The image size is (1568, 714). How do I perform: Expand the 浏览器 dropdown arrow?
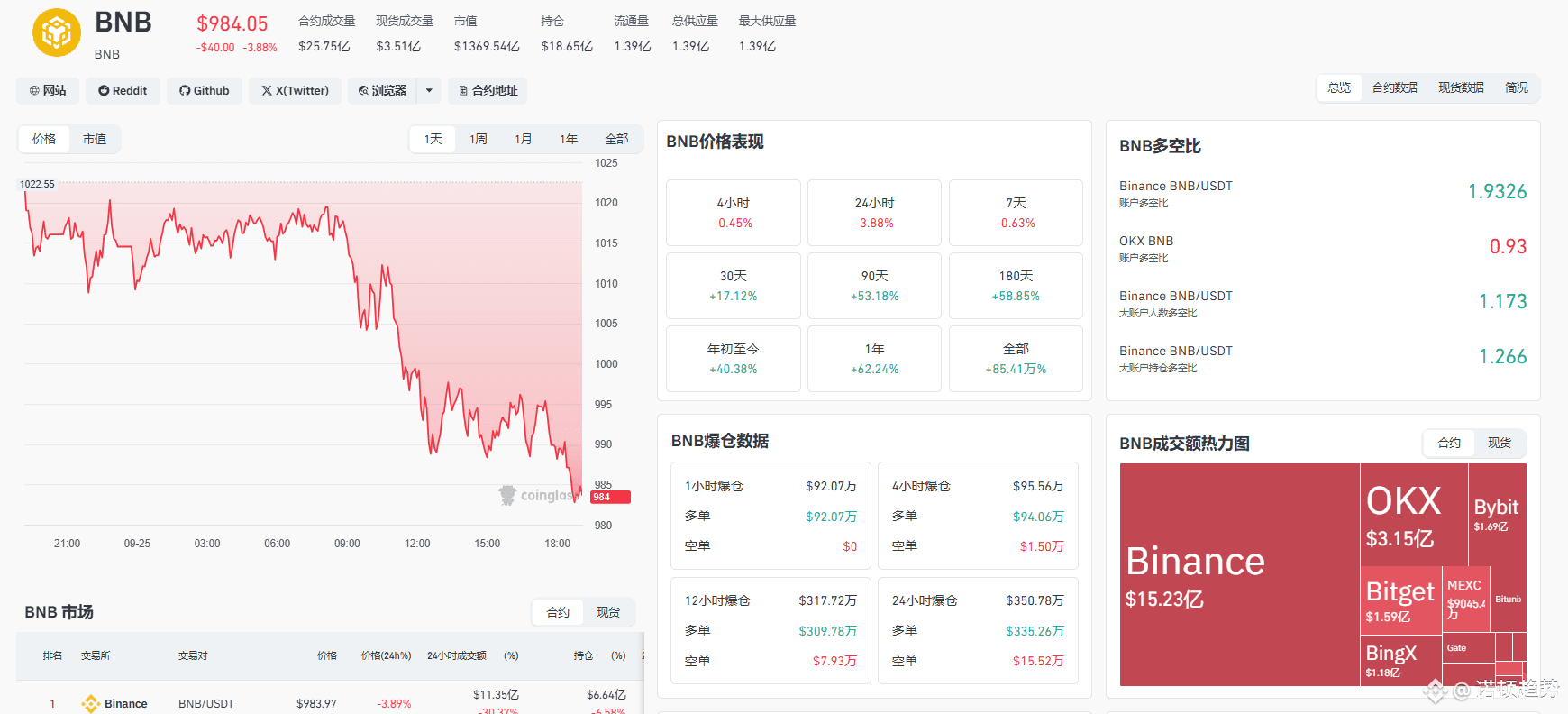tap(429, 91)
